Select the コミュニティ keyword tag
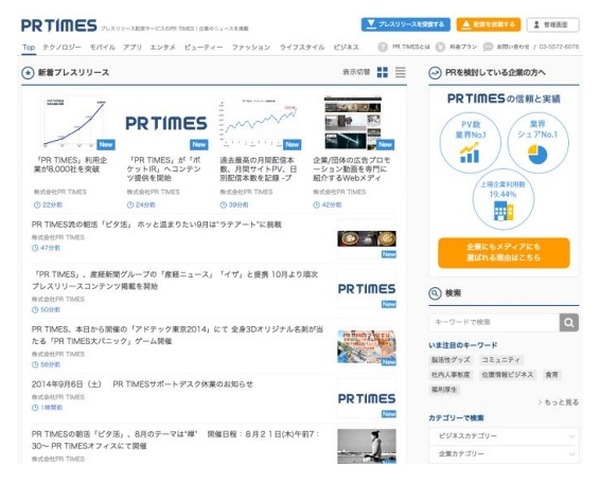This screenshot has width=600, height=484. coord(501,360)
